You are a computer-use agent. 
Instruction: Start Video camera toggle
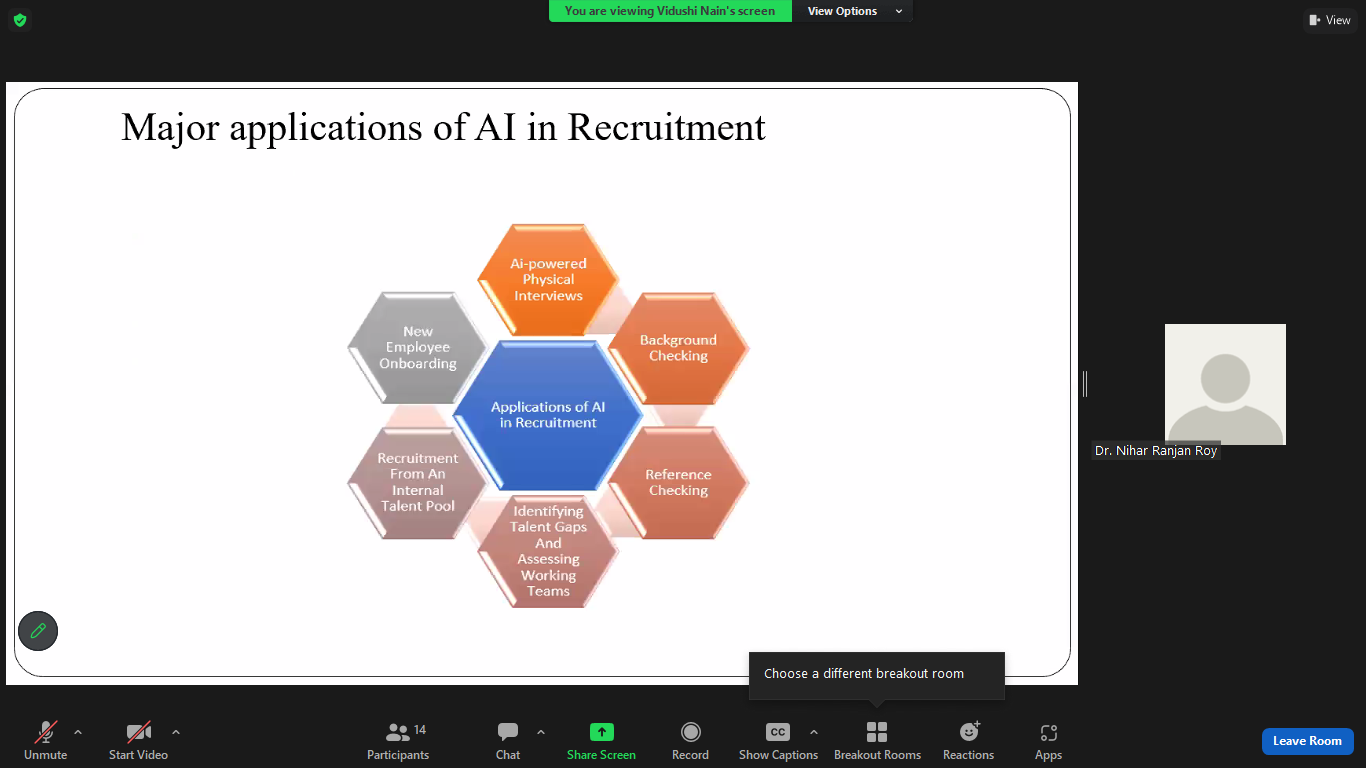coord(138,740)
